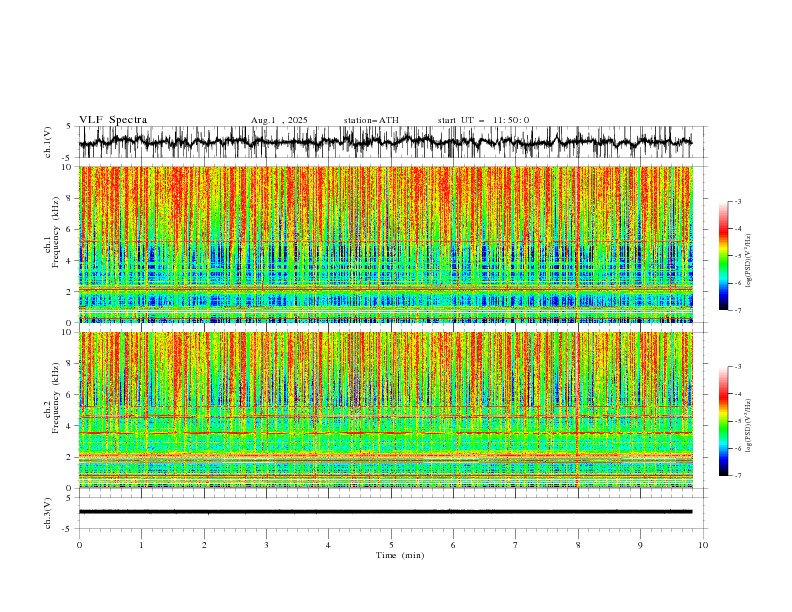The height and width of the screenshot is (612, 792).
Task: Click the date 'Aug.1 , 2025'
Action: coord(279,120)
